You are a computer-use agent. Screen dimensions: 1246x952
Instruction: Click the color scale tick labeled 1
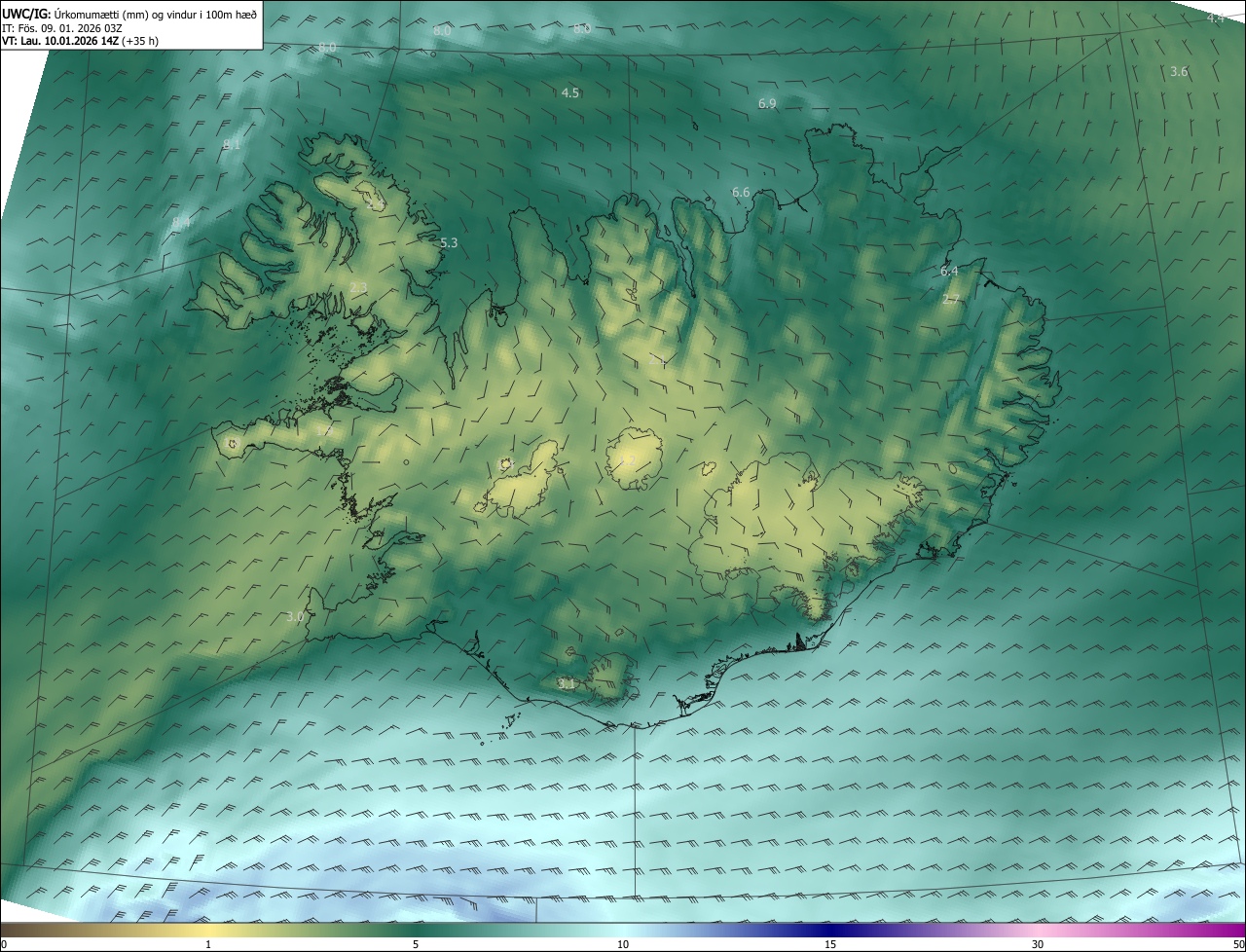click(208, 945)
